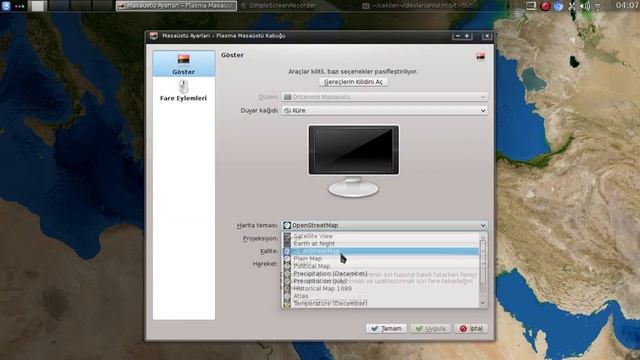Open the application launcher in the panel
The height and width of the screenshot is (360, 640).
6,5
